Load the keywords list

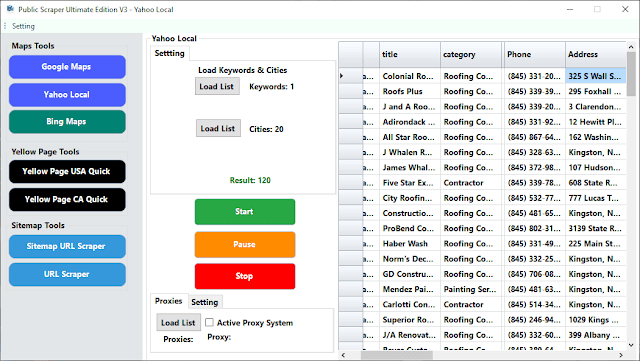pos(217,87)
